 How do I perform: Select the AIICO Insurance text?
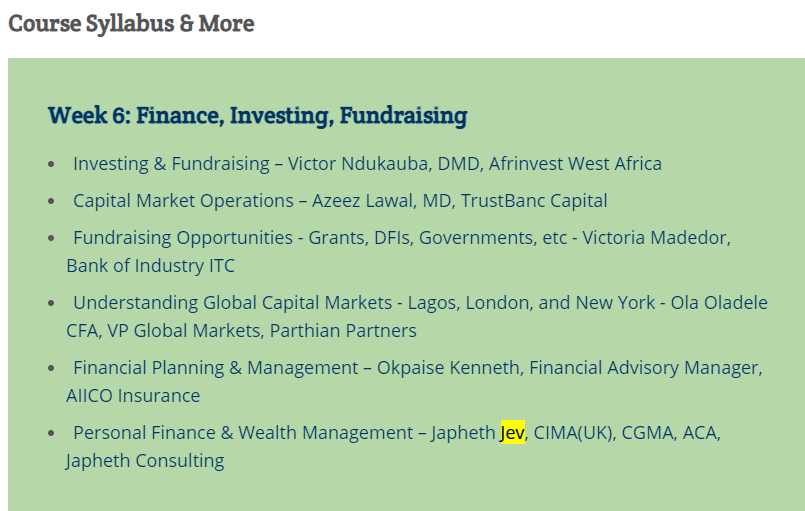pyautogui.click(x=133, y=395)
